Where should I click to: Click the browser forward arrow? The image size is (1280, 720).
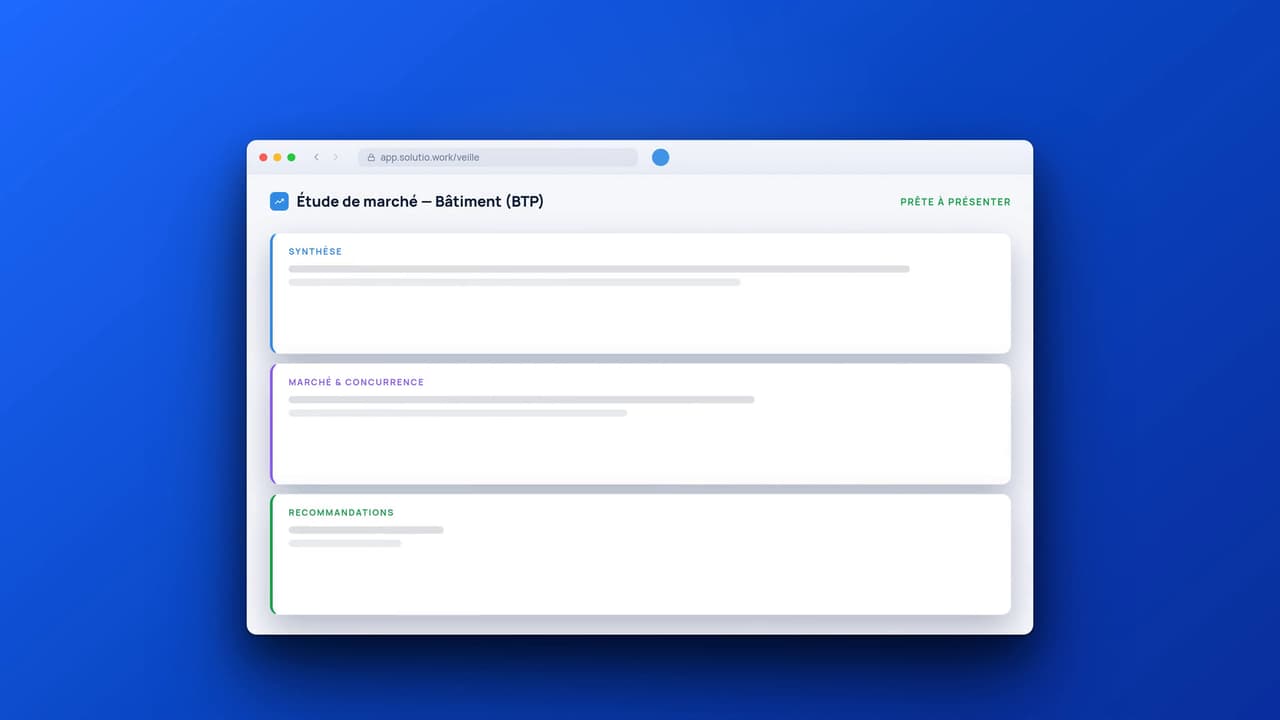point(335,157)
